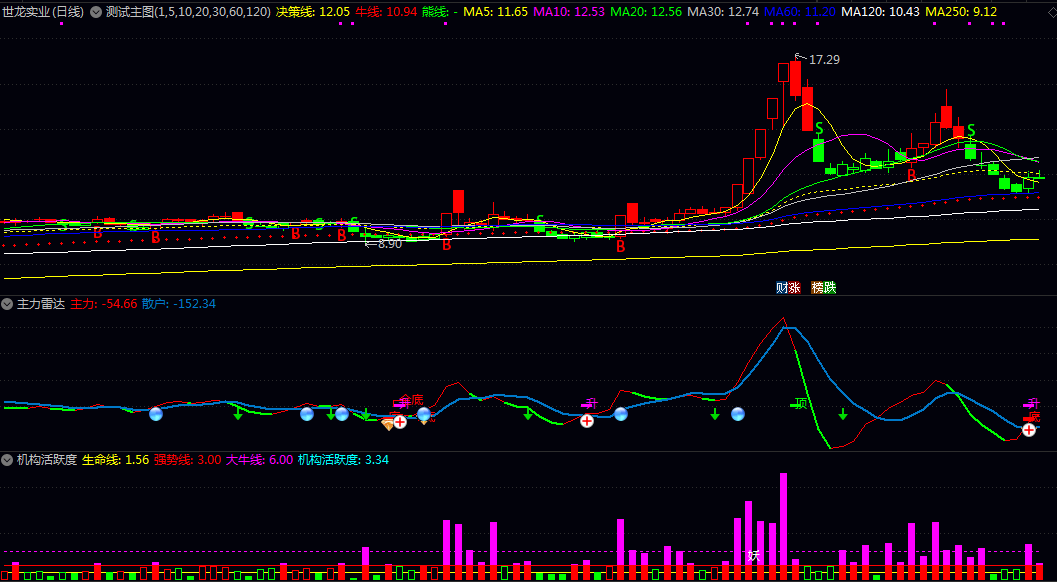Click the 8.90 low price label
The width and height of the screenshot is (1057, 582).
[390, 244]
